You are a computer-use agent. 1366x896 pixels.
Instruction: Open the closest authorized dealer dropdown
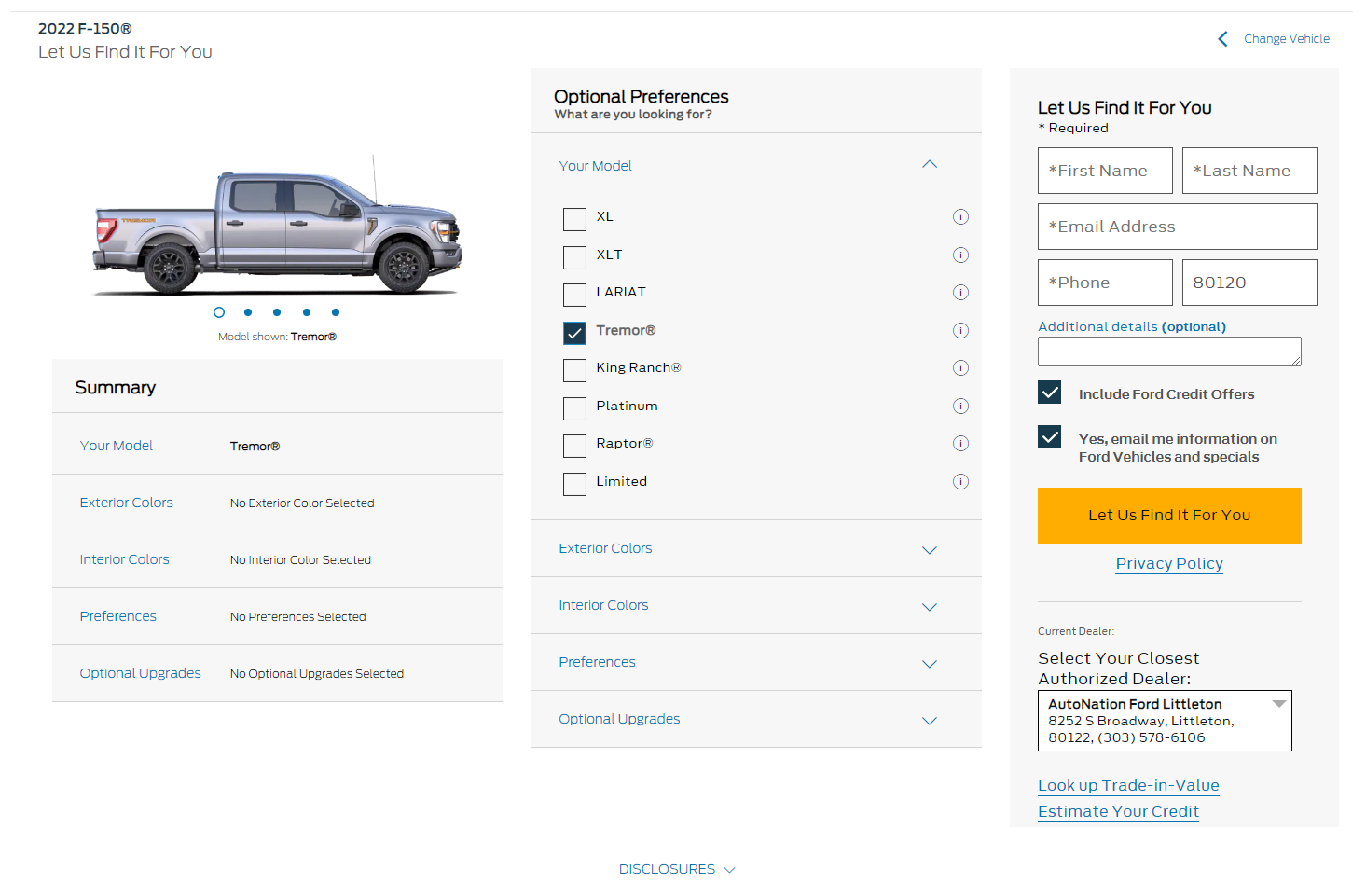pos(1165,721)
